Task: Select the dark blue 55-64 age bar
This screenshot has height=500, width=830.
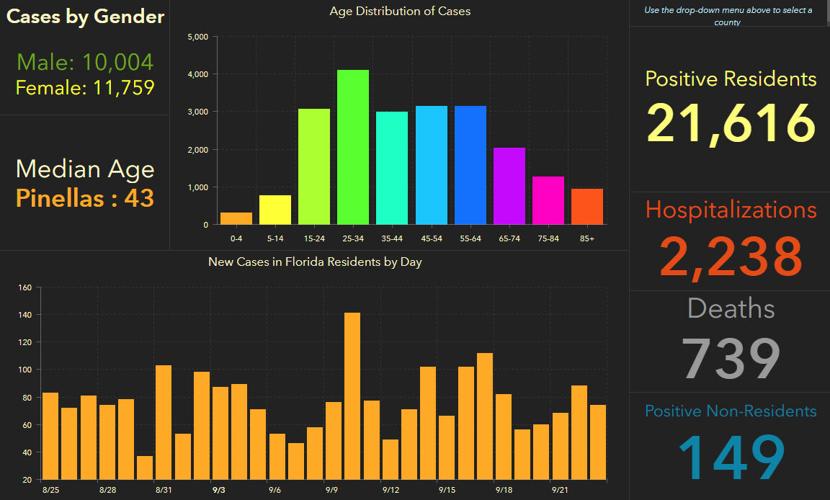Action: coord(470,165)
